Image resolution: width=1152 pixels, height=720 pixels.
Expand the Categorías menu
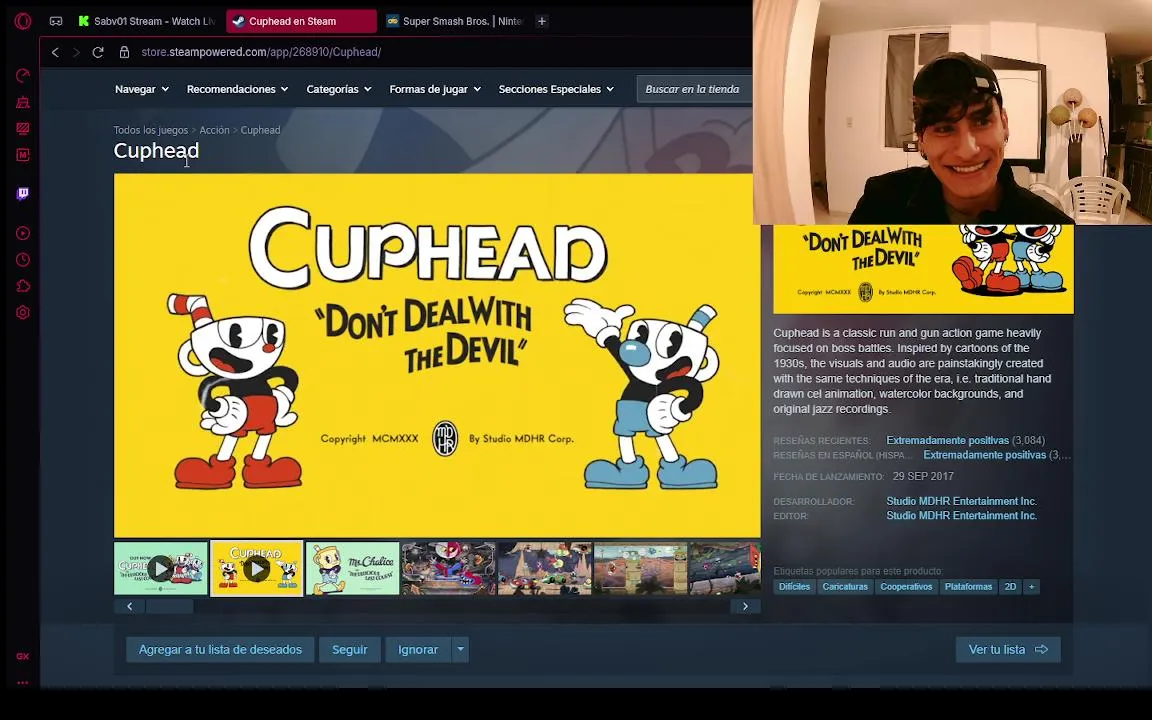point(339,89)
